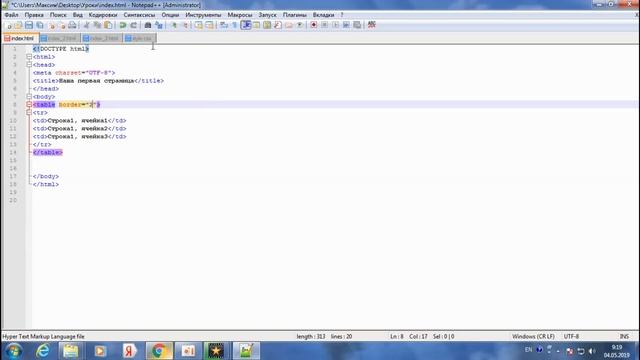Click the Zoom In toolbar icon
The height and width of the screenshot is (360, 640).
coord(174,25)
